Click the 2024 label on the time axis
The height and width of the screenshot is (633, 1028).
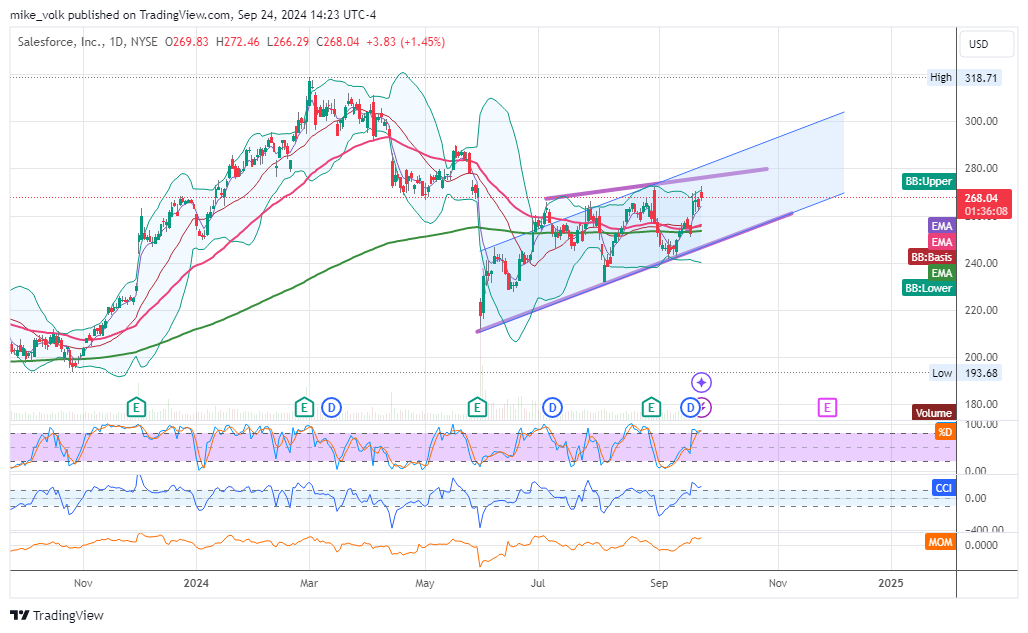point(196,583)
